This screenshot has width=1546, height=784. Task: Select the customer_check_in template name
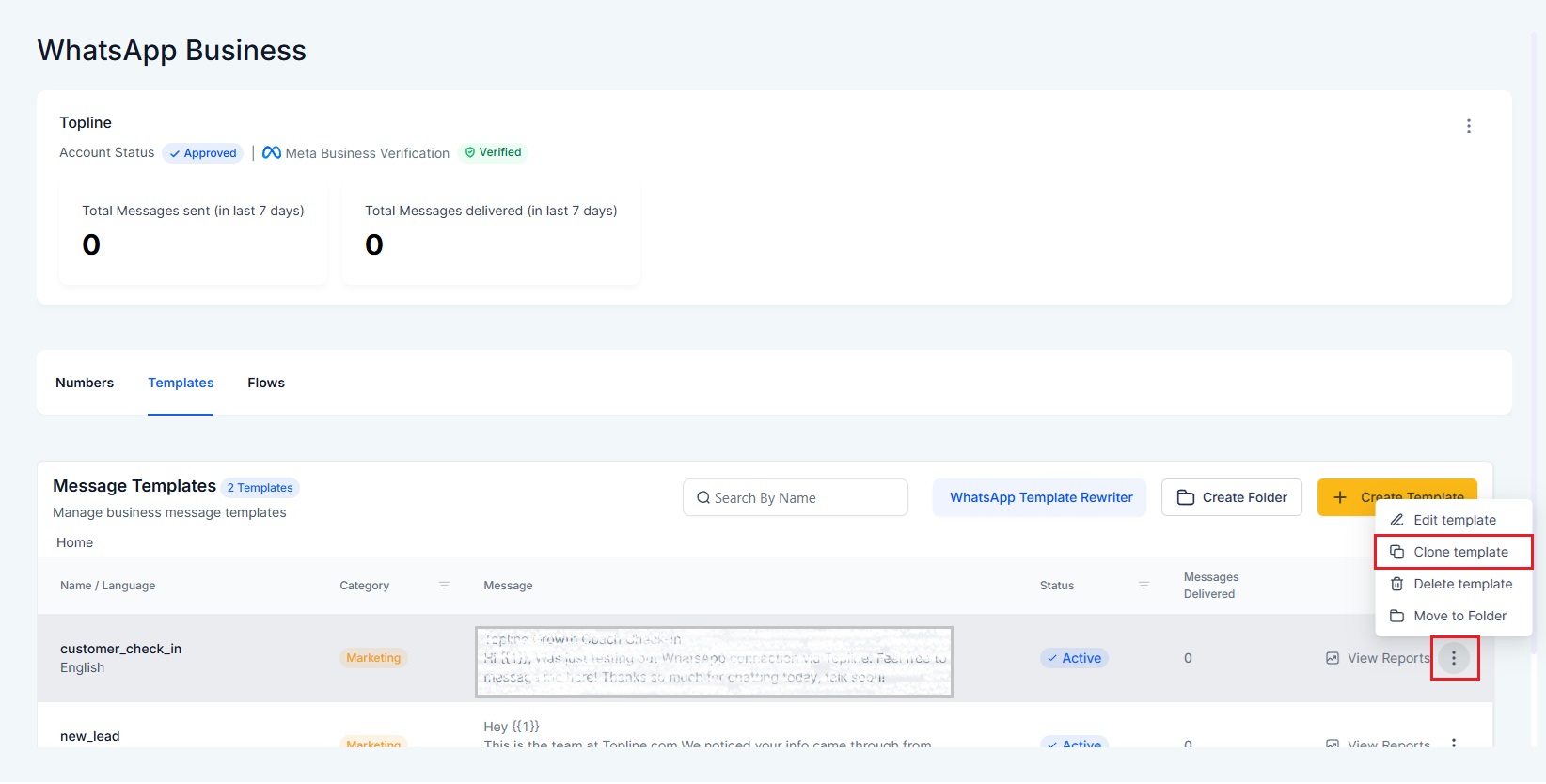(121, 649)
